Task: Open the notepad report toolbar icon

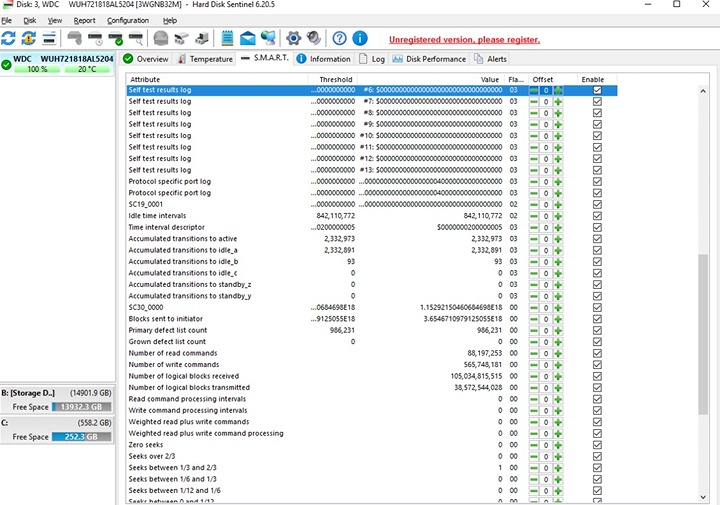Action: tap(227, 38)
